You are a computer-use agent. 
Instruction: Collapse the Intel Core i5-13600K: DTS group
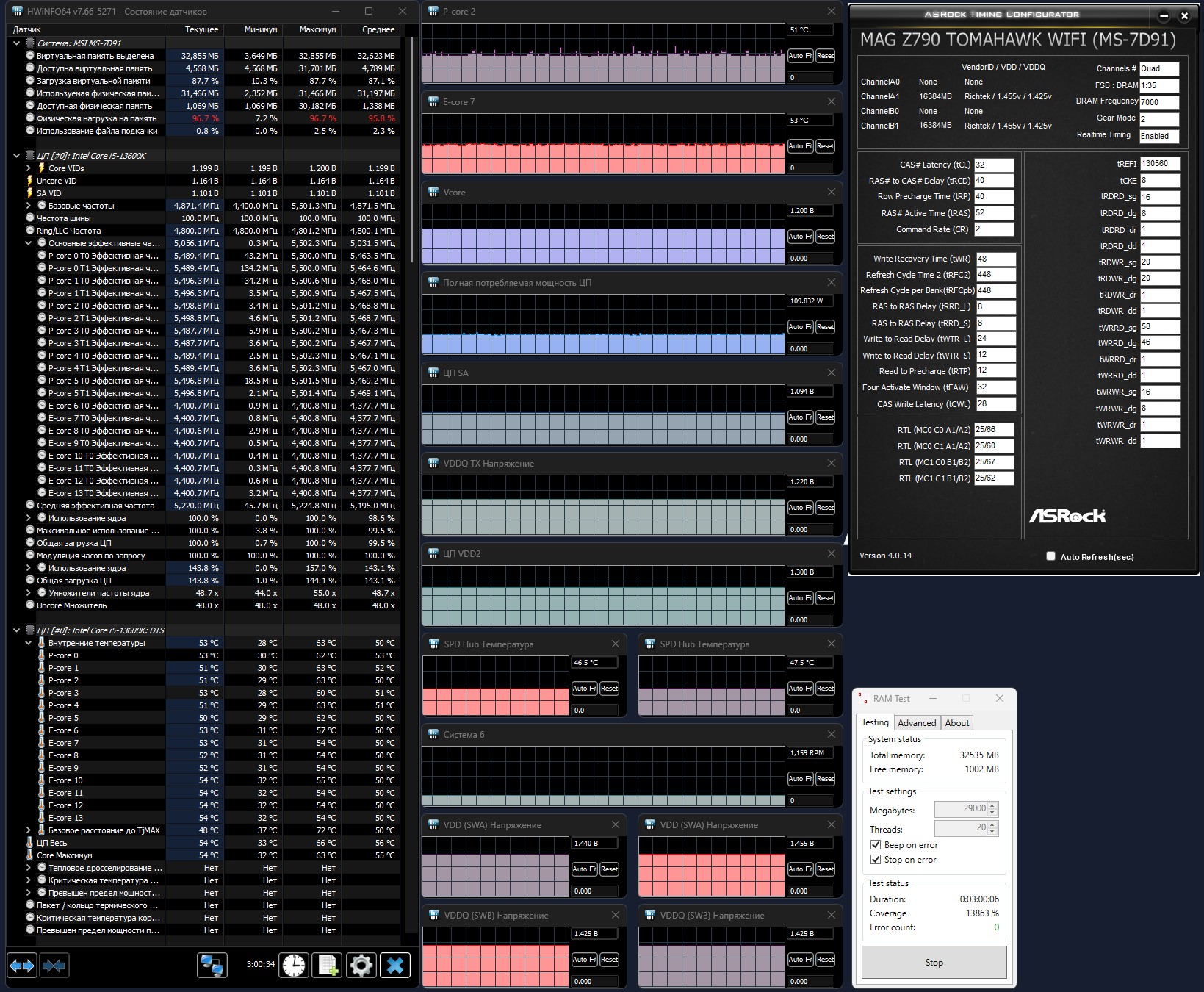[x=16, y=630]
